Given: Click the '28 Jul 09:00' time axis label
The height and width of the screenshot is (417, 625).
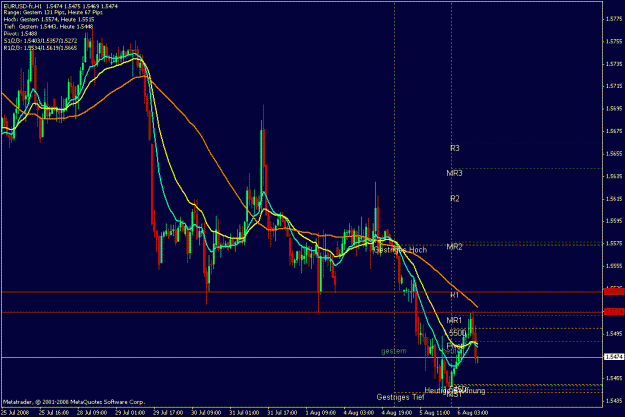Looking at the screenshot, I should click(x=92, y=413).
